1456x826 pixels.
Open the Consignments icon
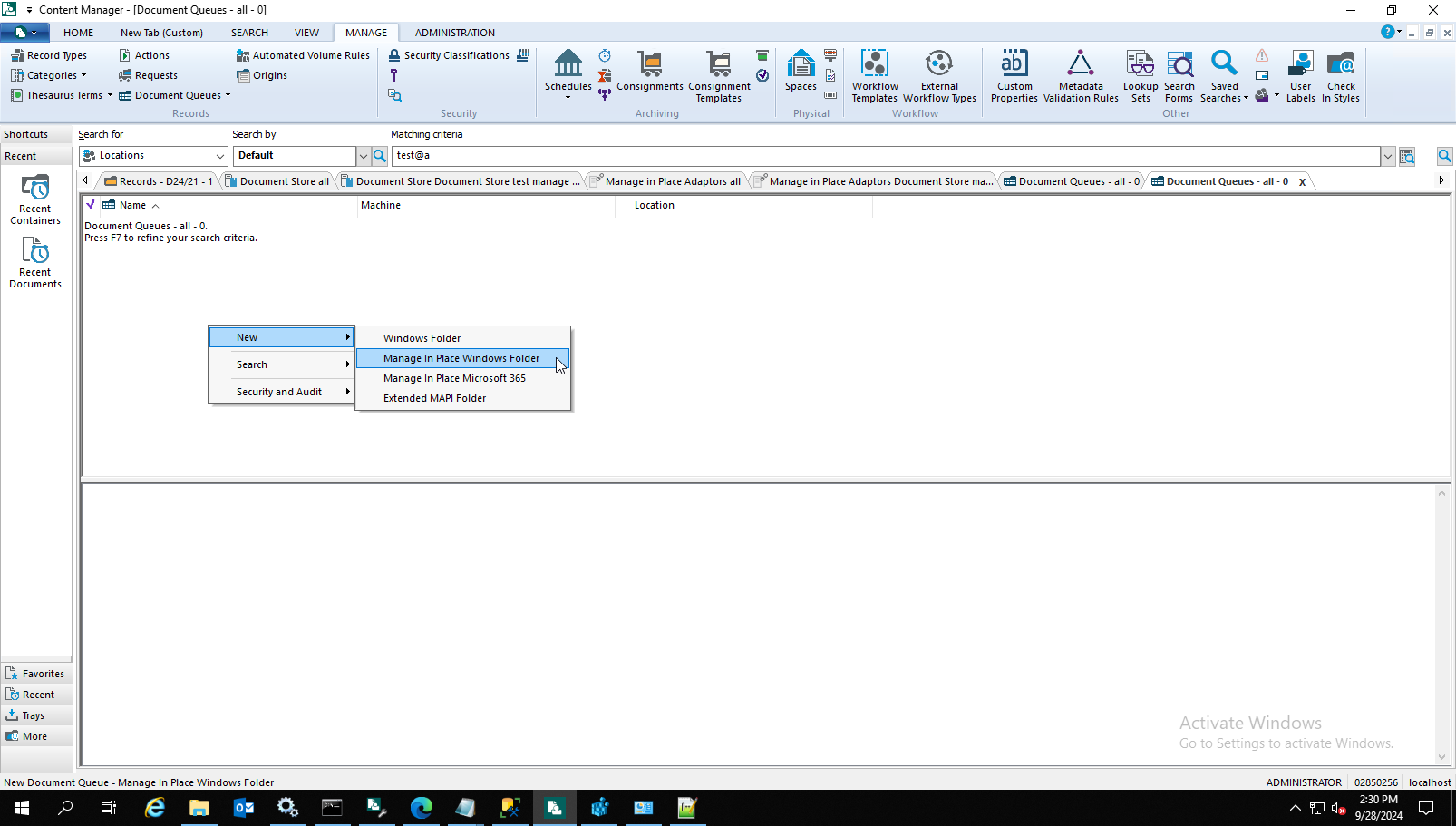pos(650,71)
